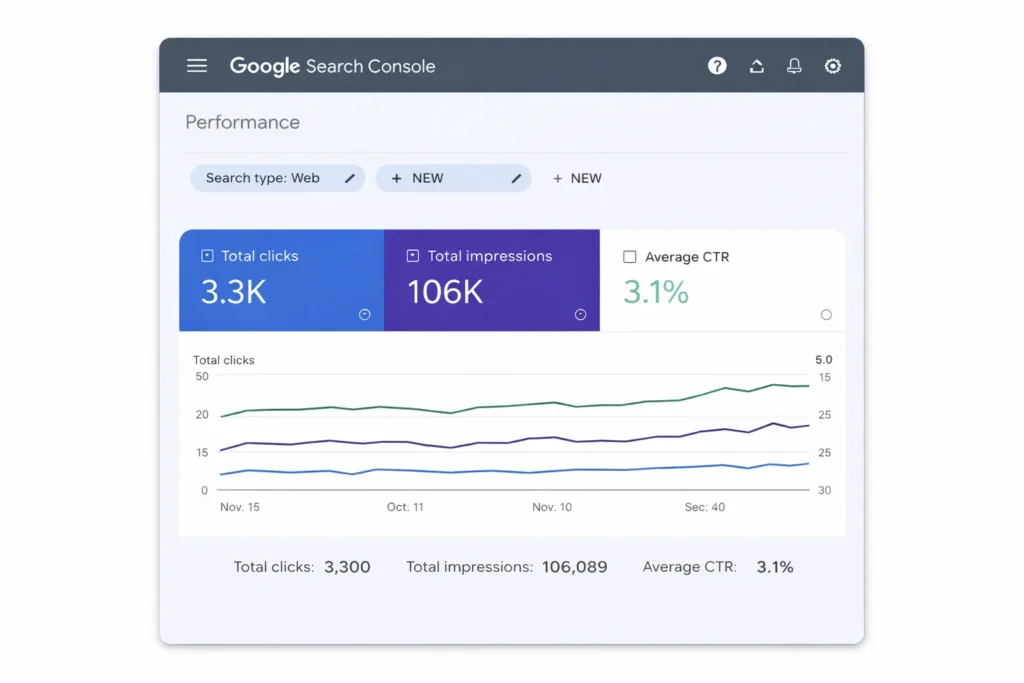Click the circle icon on Average CTR card
Screen dimensions: 1024x683
coord(826,314)
